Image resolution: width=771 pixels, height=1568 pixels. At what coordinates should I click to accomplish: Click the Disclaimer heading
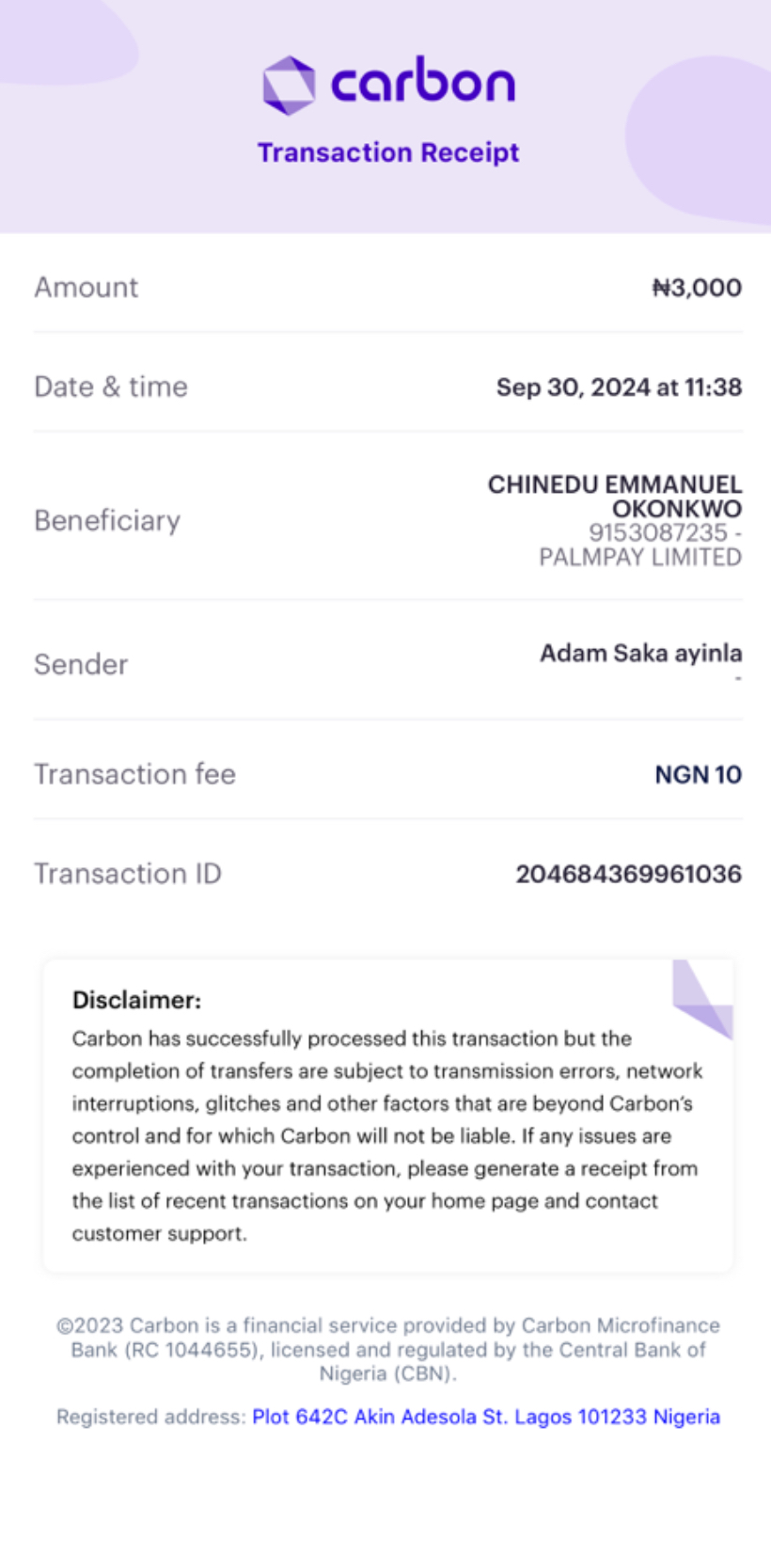(x=136, y=1000)
